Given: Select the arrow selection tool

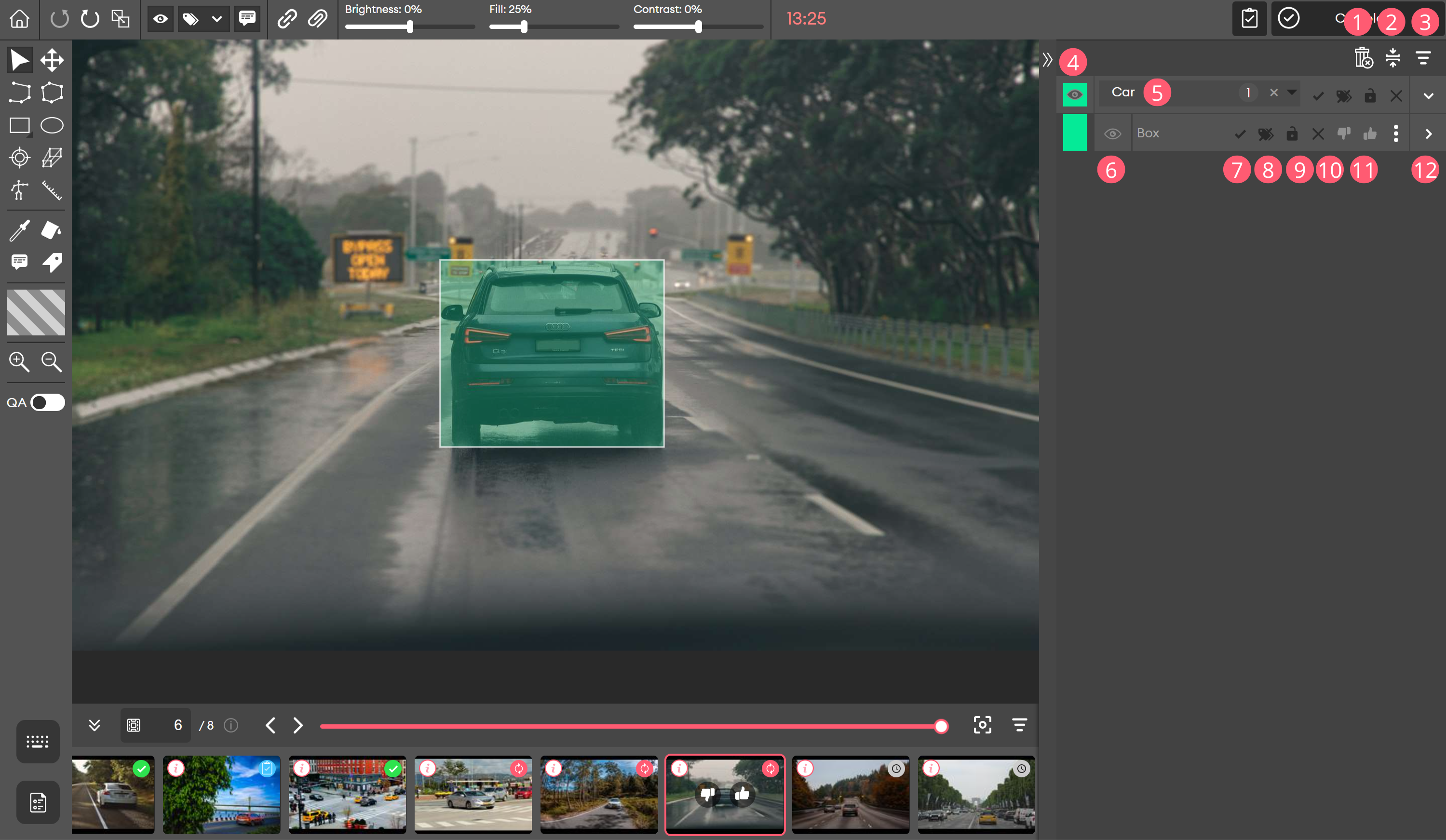Looking at the screenshot, I should point(19,60).
